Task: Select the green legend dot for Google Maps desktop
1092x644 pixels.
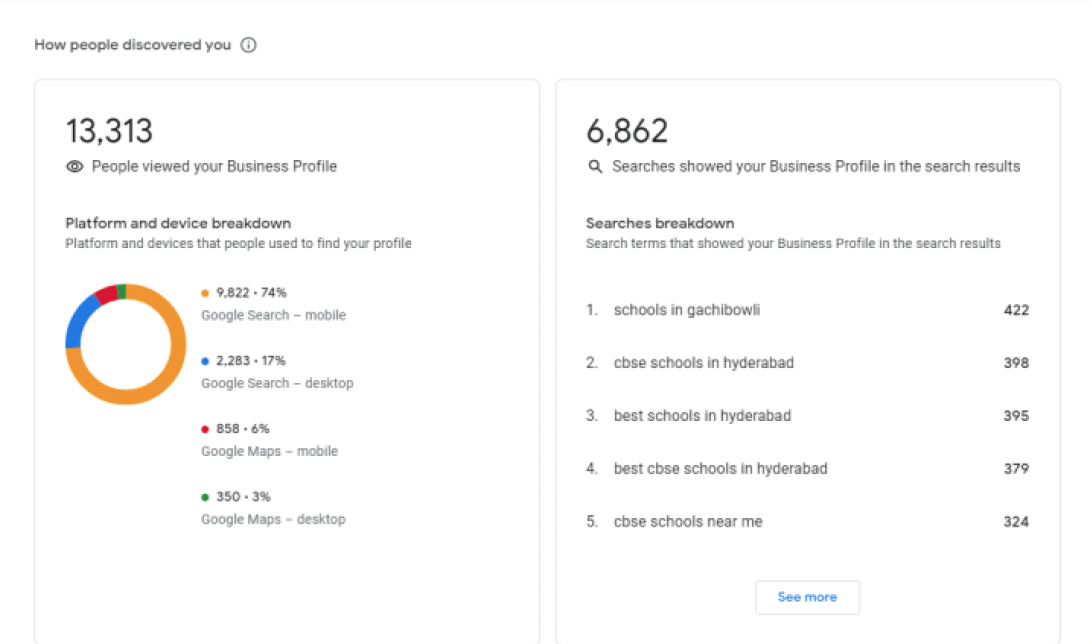Action: 205,496
